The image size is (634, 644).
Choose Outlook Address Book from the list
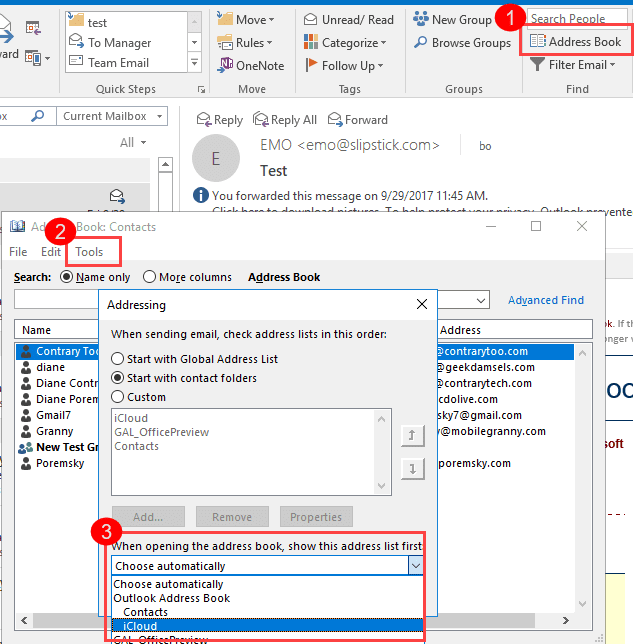(x=267, y=598)
